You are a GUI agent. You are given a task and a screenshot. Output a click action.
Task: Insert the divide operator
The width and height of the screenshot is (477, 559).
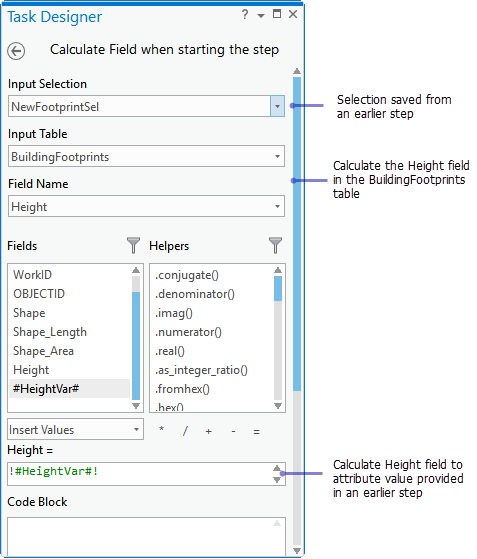click(x=185, y=431)
